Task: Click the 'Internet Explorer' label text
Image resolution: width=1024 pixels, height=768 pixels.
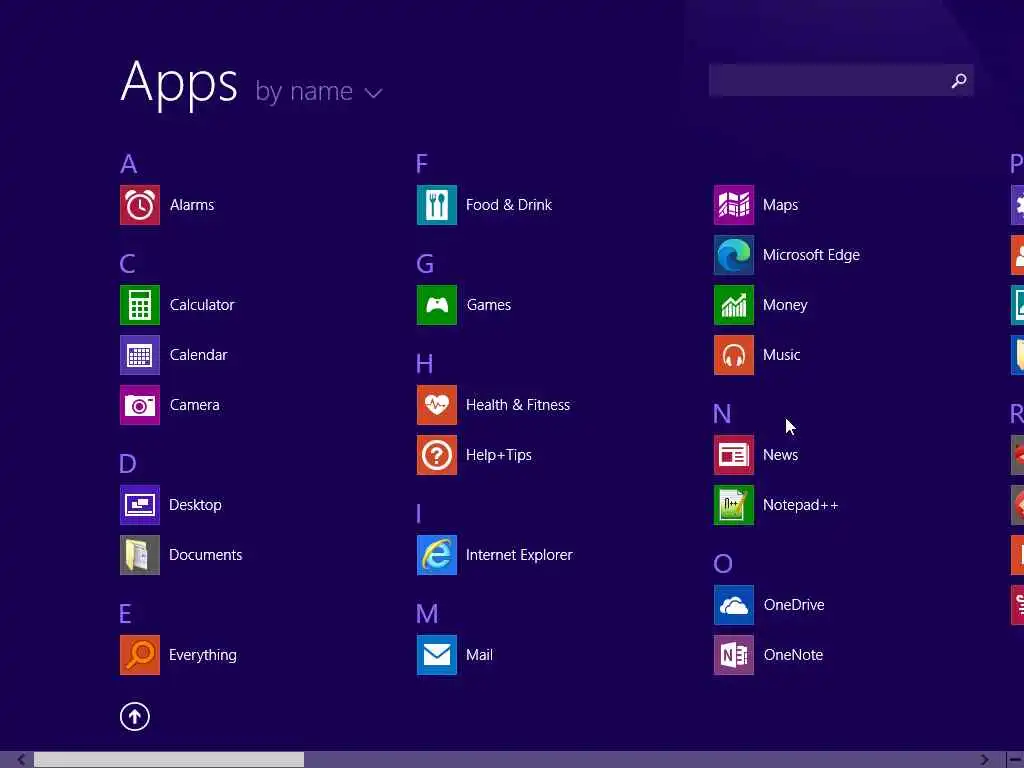Action: tap(519, 555)
